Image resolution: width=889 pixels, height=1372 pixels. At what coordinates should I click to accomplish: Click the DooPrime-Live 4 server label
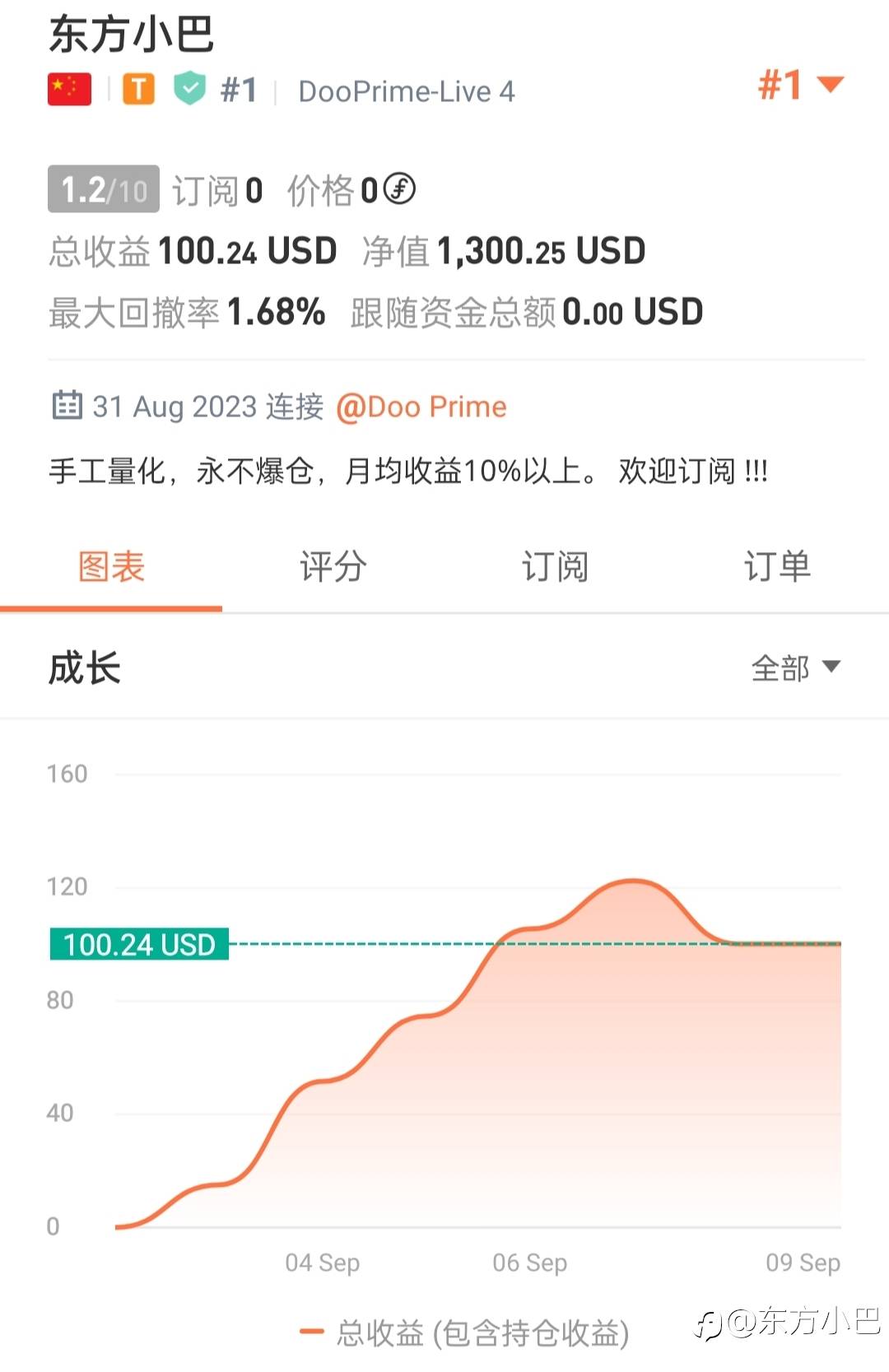coord(407,91)
